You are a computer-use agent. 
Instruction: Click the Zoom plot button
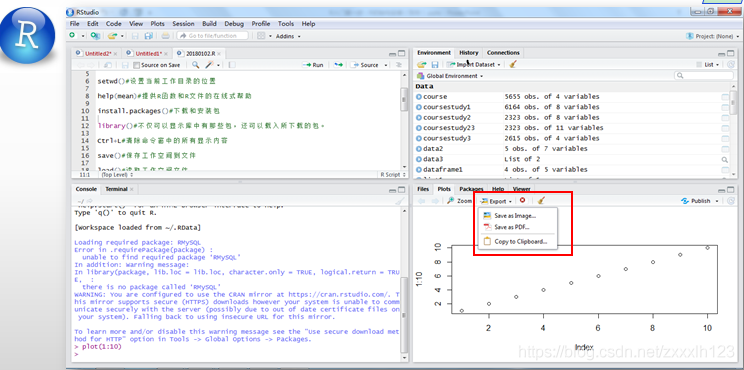pyautogui.click(x=459, y=201)
